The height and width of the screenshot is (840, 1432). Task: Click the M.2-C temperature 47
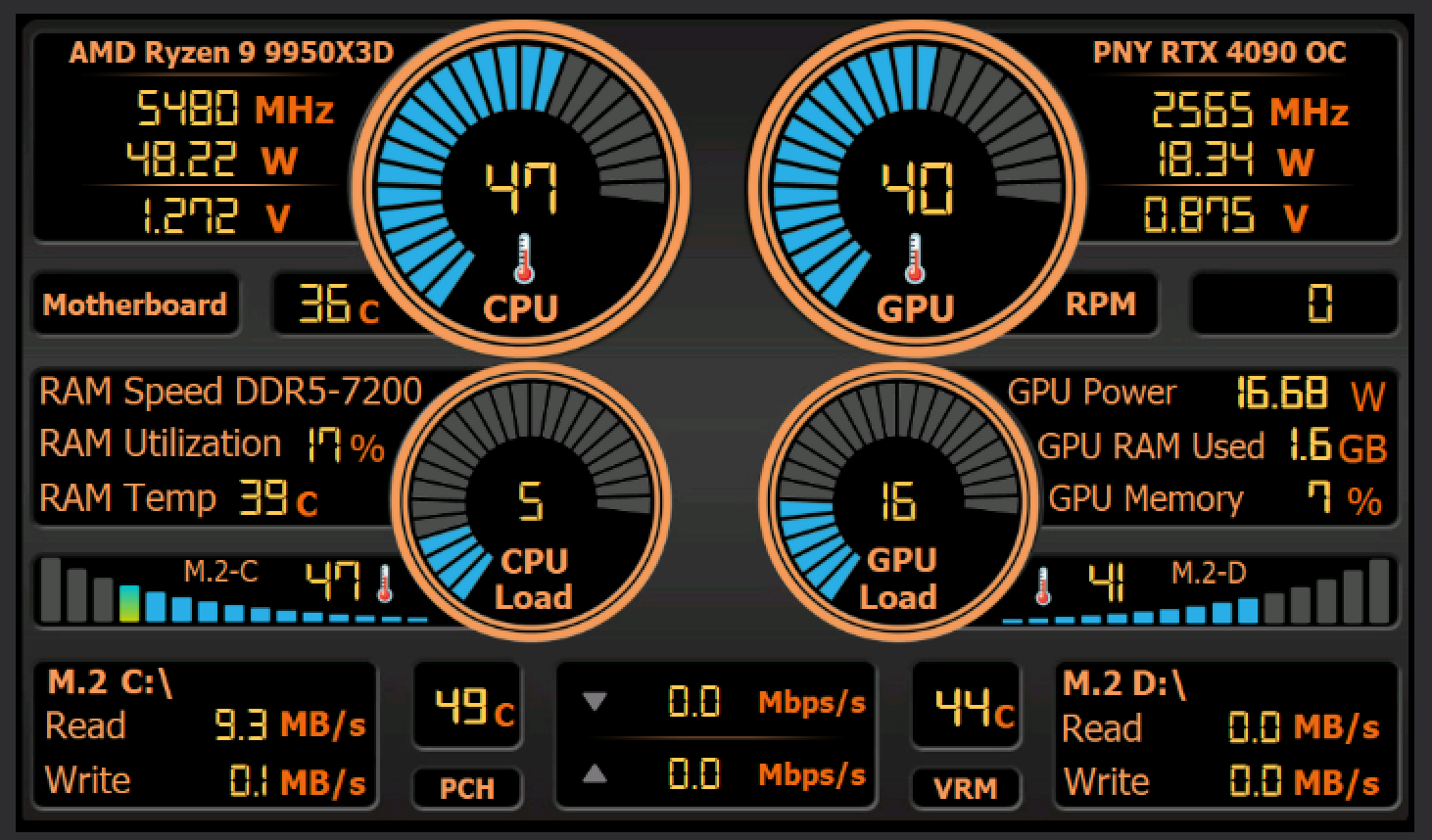point(333,582)
